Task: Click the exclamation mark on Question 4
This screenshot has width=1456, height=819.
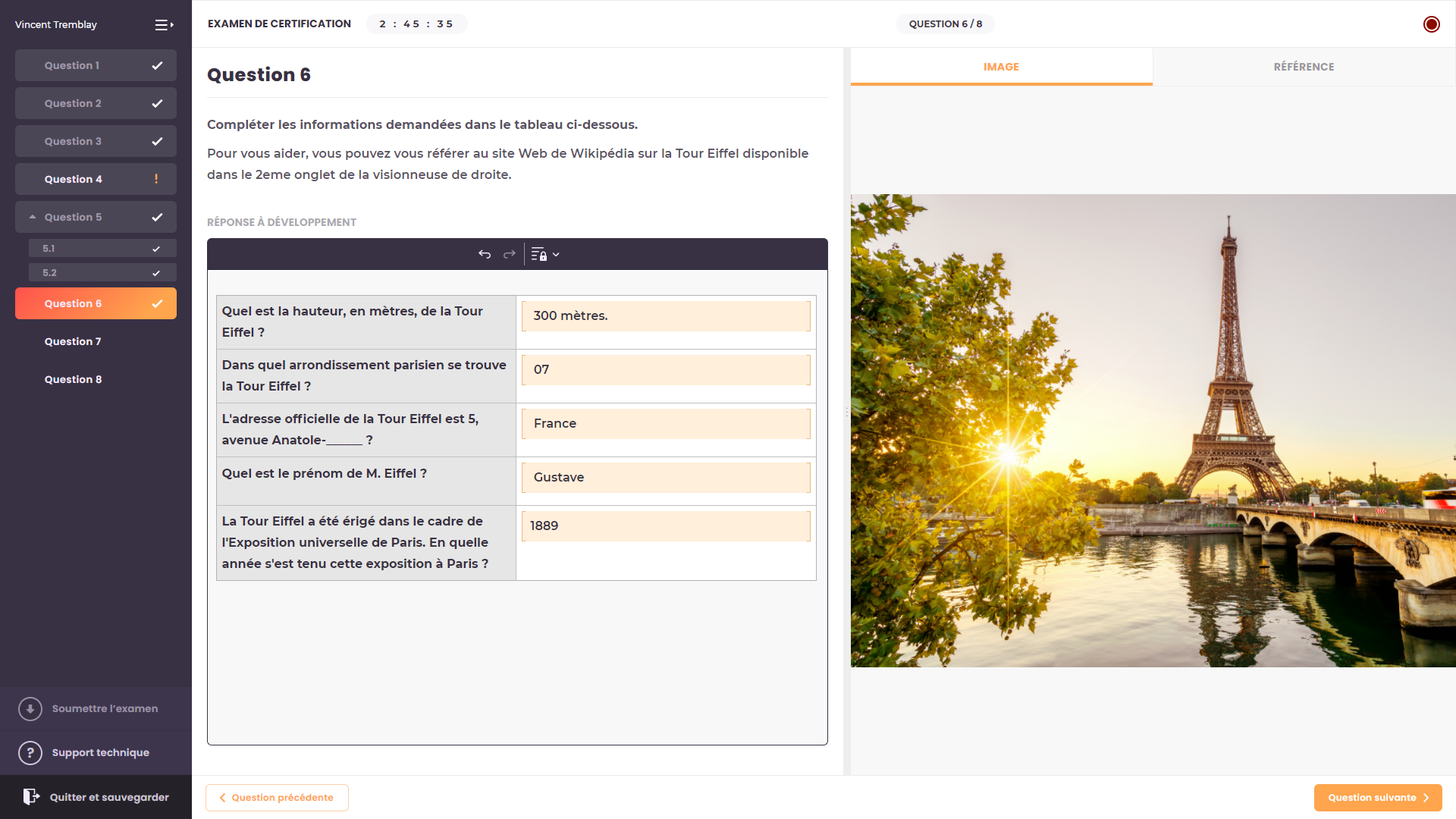Action: (x=156, y=179)
